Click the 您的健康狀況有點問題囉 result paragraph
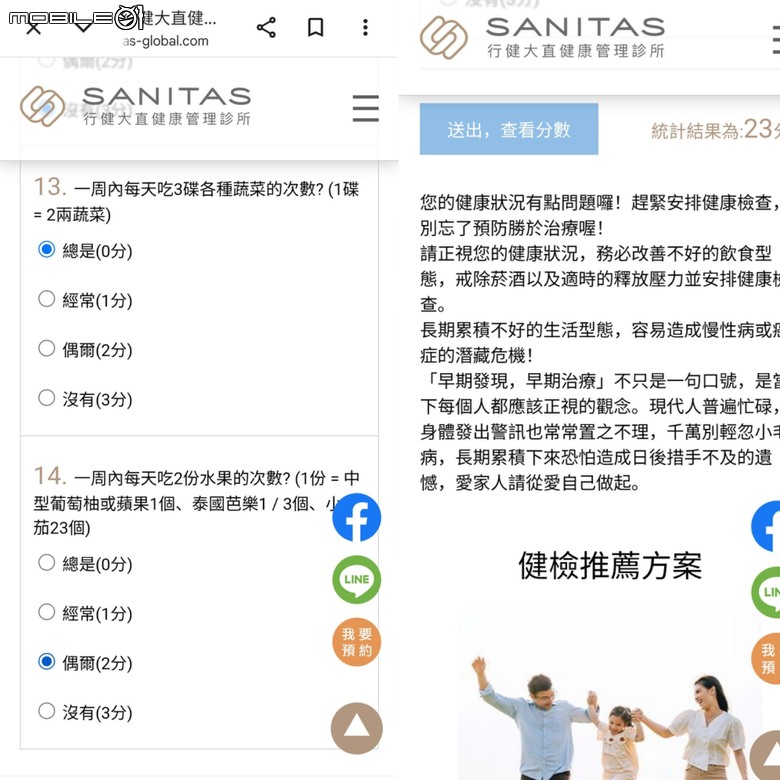This screenshot has width=780, height=780. tap(600, 342)
